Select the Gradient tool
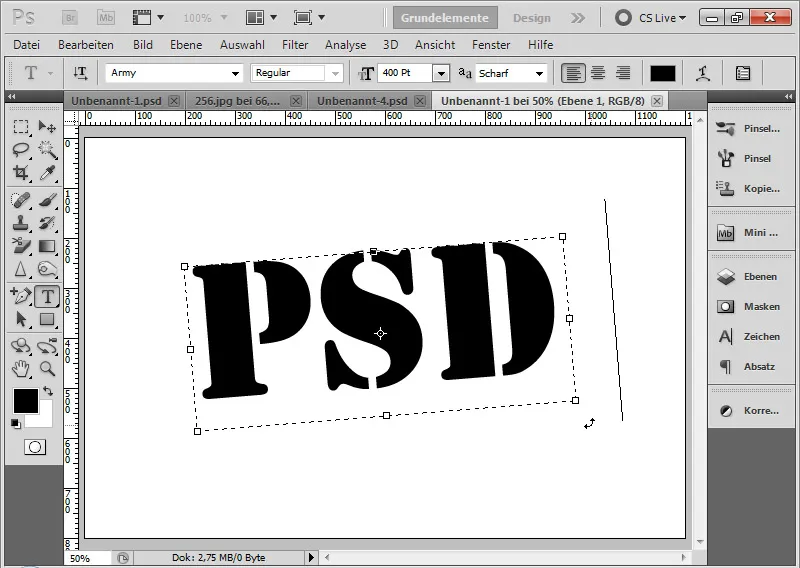Viewport: 800px width, 568px height. pos(47,246)
